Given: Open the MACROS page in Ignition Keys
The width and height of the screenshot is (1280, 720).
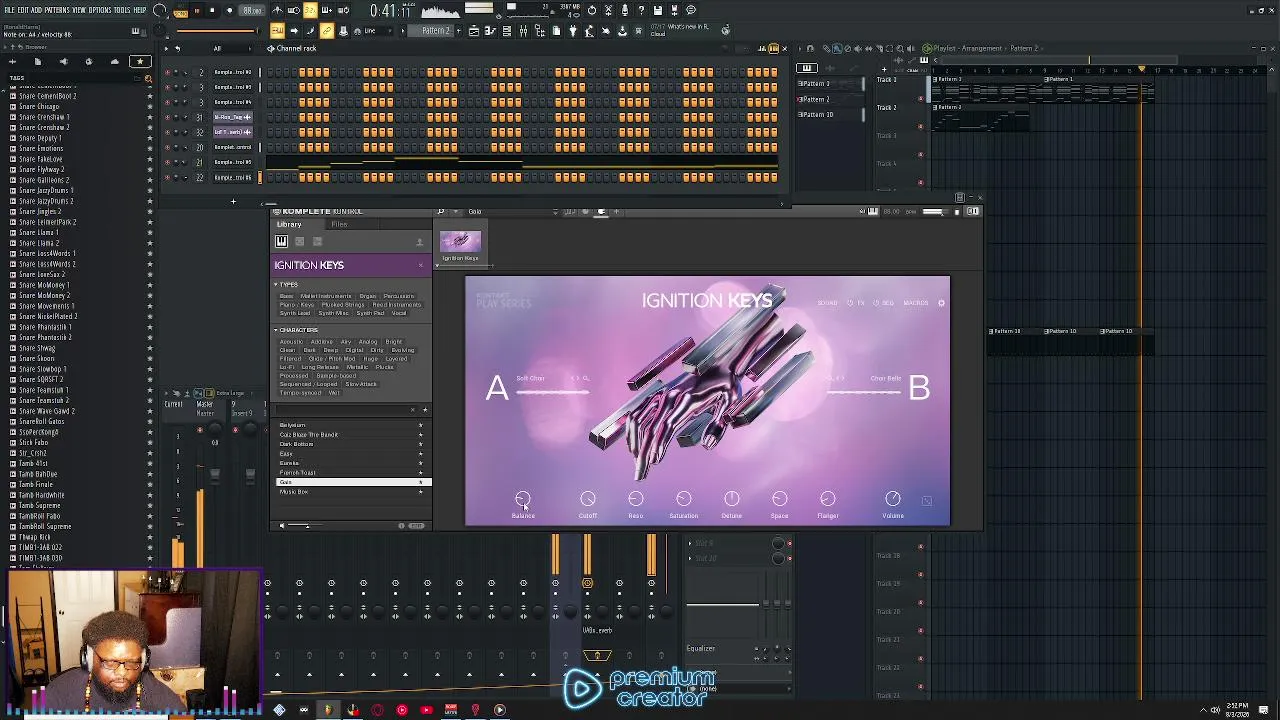Looking at the screenshot, I should pyautogui.click(x=916, y=303).
